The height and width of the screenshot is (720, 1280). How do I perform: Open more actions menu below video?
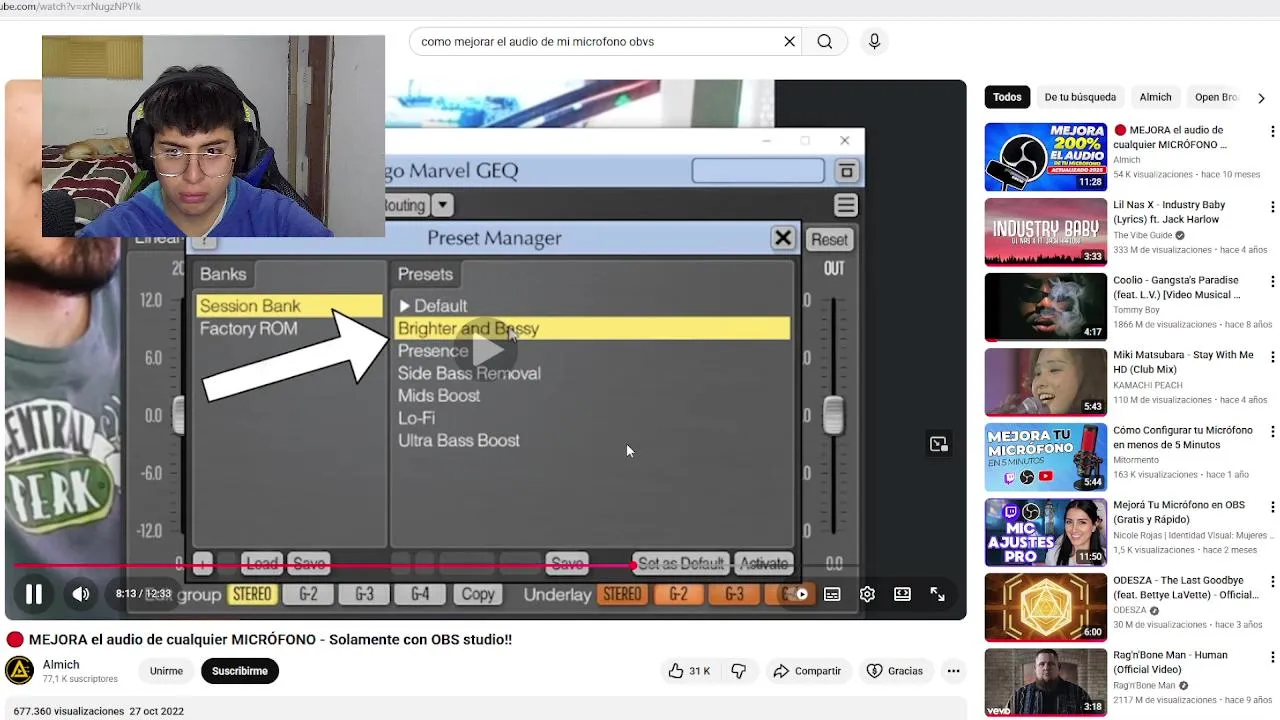pyautogui.click(x=953, y=671)
